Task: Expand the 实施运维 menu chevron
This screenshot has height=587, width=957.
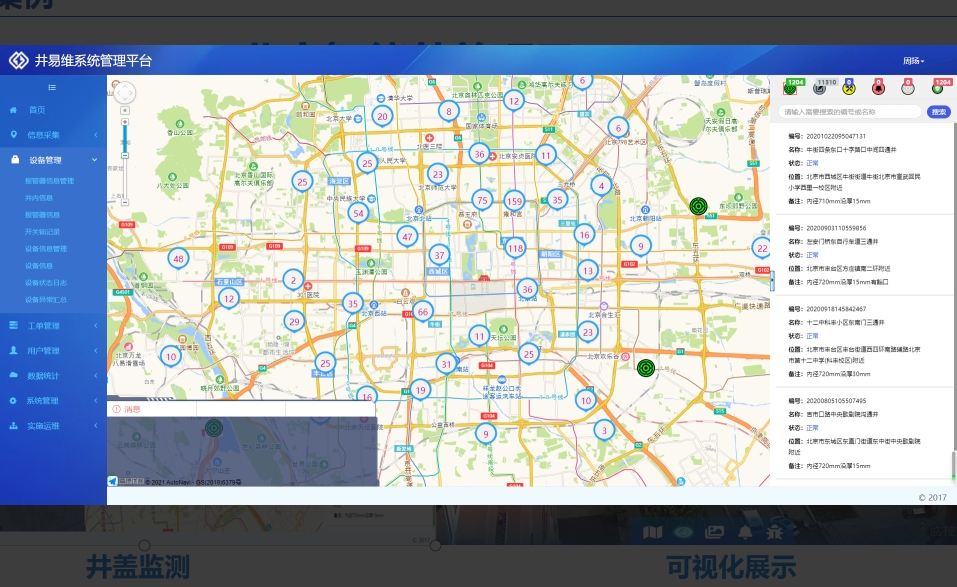Action: (96, 426)
